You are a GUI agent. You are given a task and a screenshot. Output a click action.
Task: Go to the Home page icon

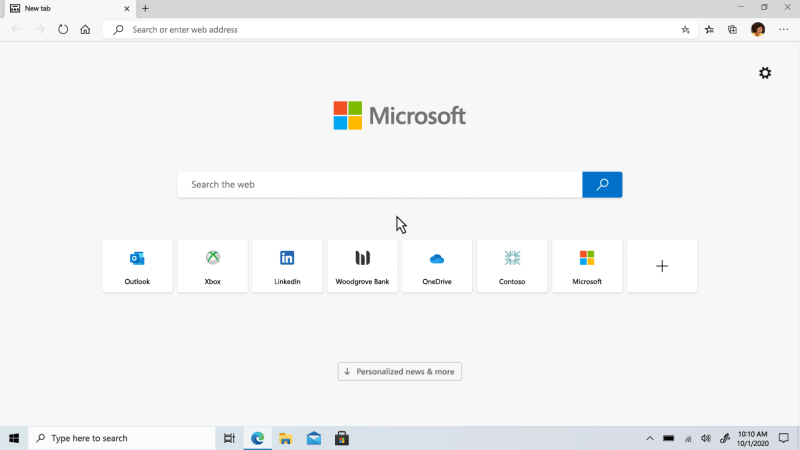coord(85,30)
